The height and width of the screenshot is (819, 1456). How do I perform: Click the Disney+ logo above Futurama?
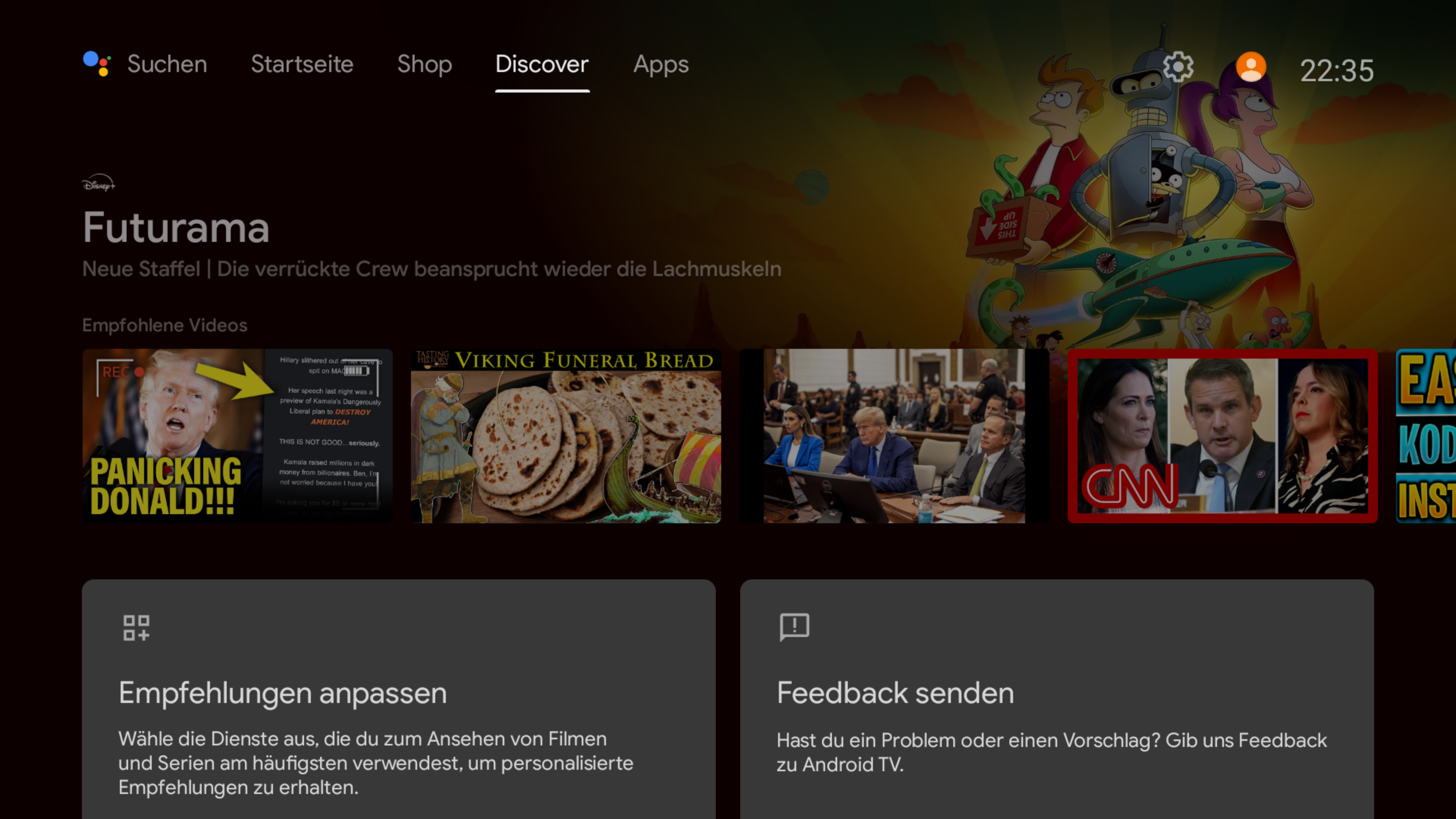tap(99, 183)
